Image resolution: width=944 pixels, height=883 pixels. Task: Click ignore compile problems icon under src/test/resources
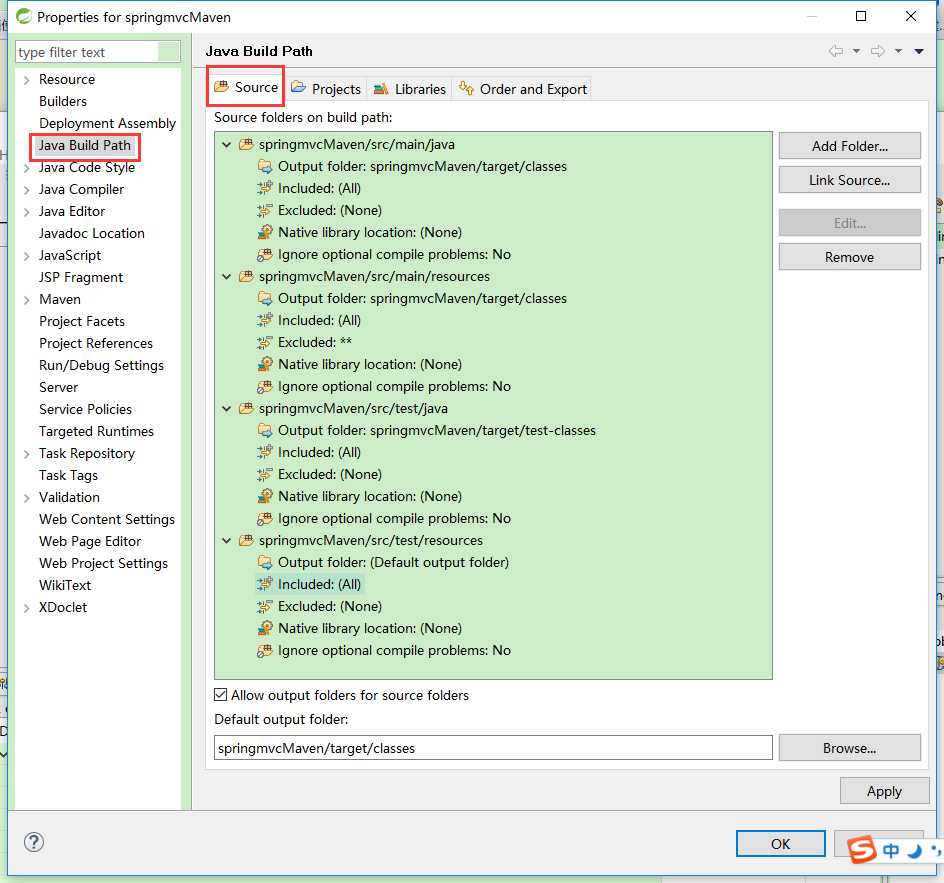[x=265, y=650]
